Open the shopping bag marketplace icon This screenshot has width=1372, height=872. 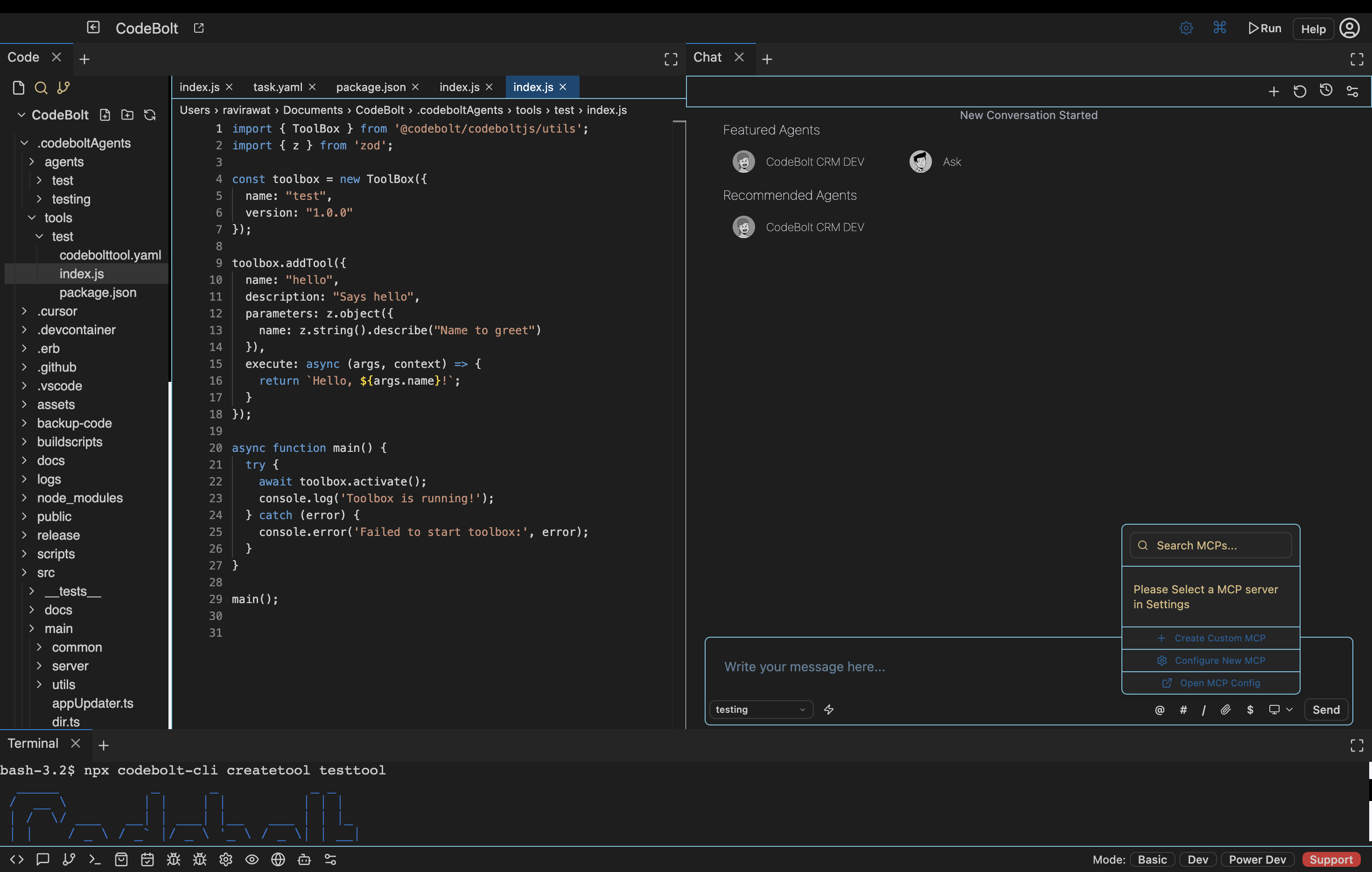[x=121, y=859]
